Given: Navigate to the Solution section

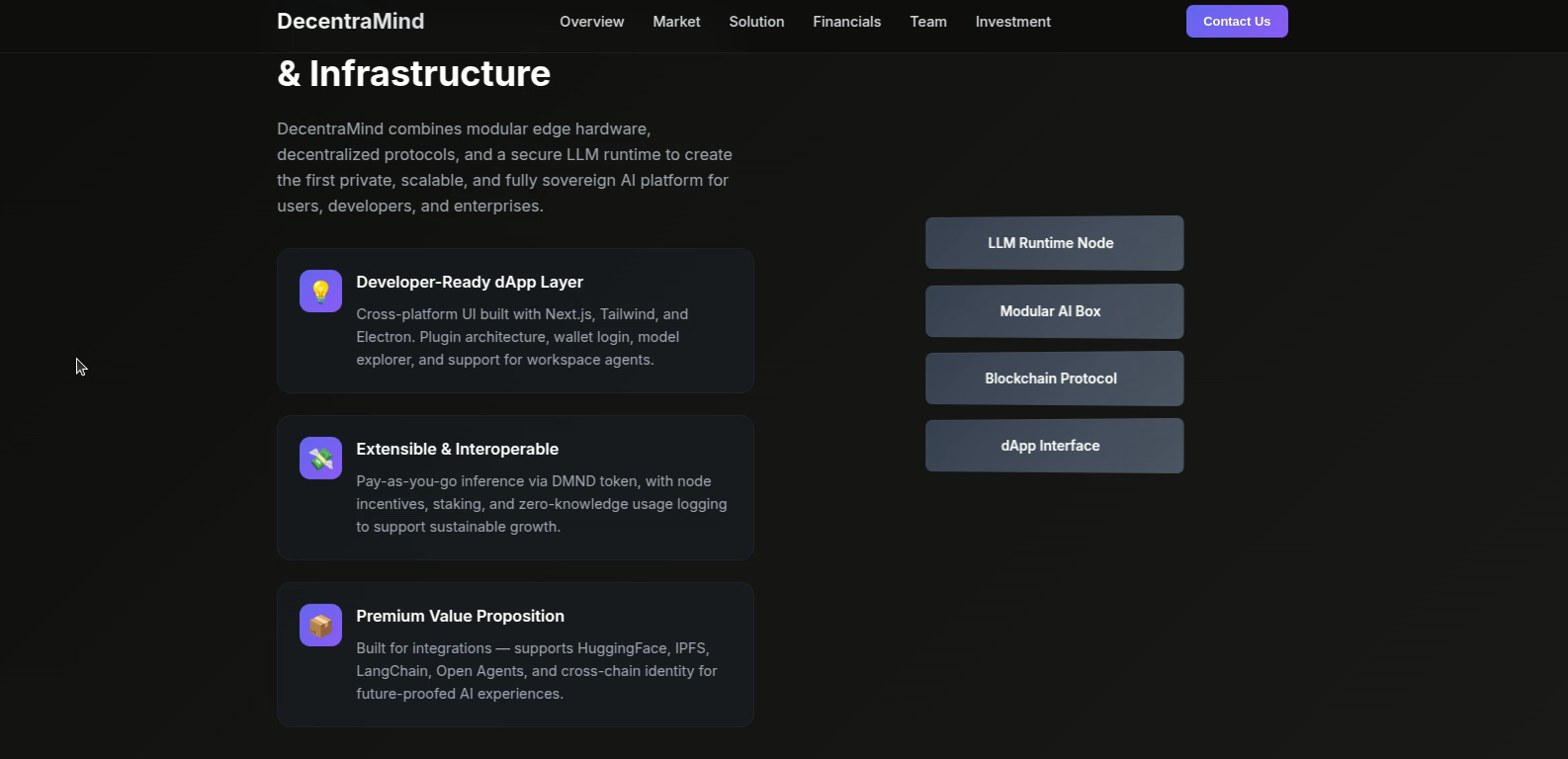Looking at the screenshot, I should click(x=756, y=22).
